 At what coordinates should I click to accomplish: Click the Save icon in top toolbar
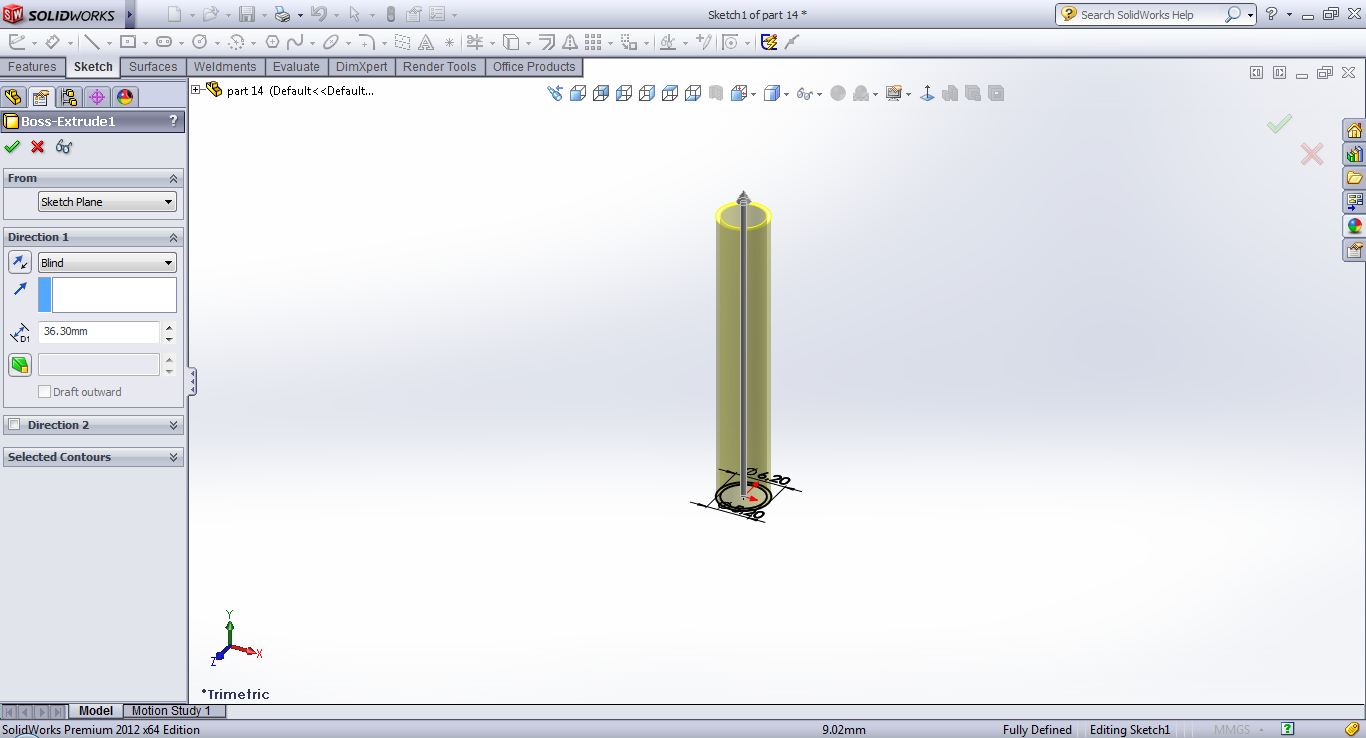click(246, 15)
